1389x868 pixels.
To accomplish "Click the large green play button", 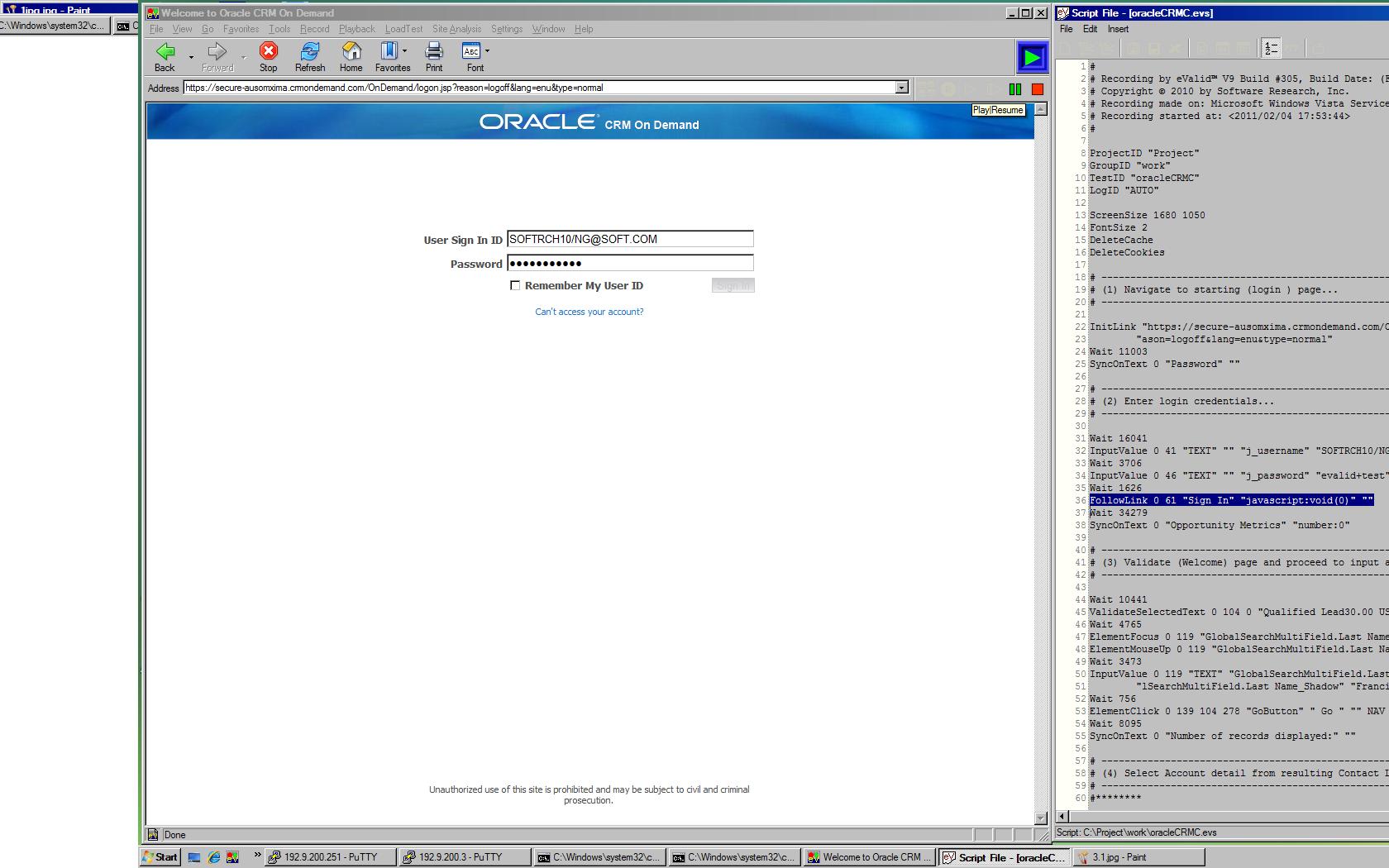I will (x=1032, y=58).
